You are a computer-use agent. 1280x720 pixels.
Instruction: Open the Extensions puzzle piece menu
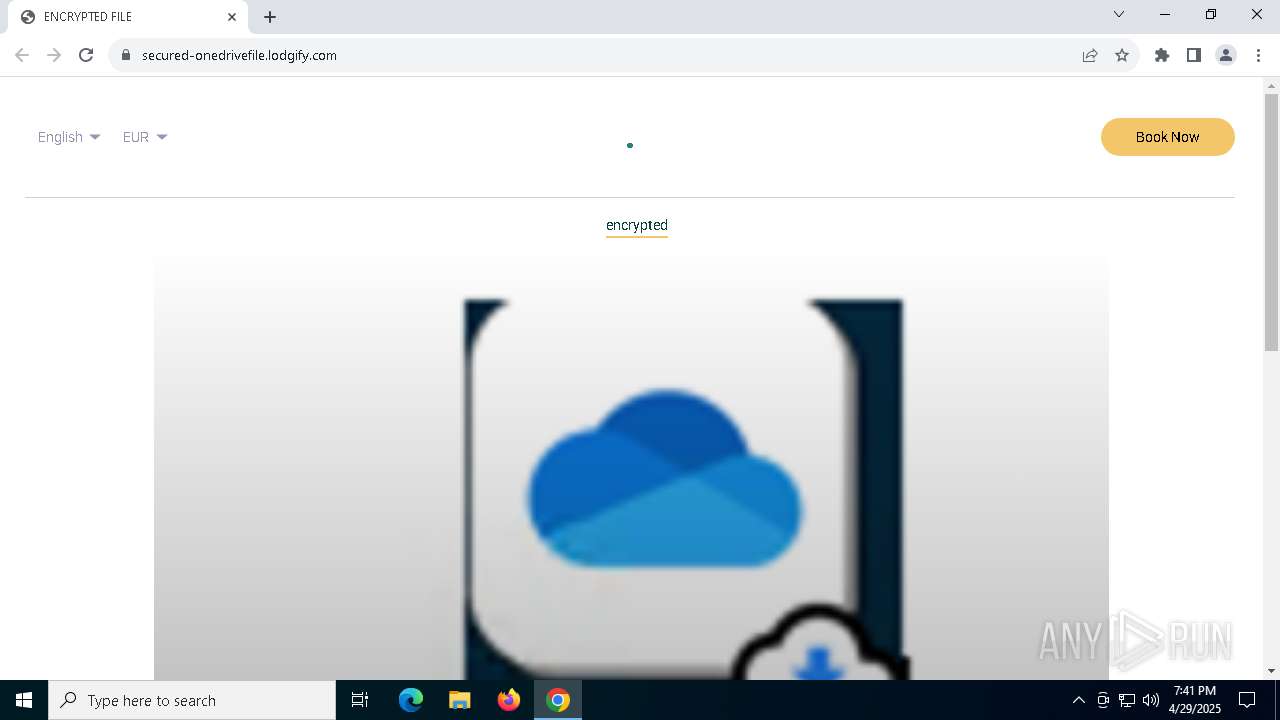point(1162,55)
